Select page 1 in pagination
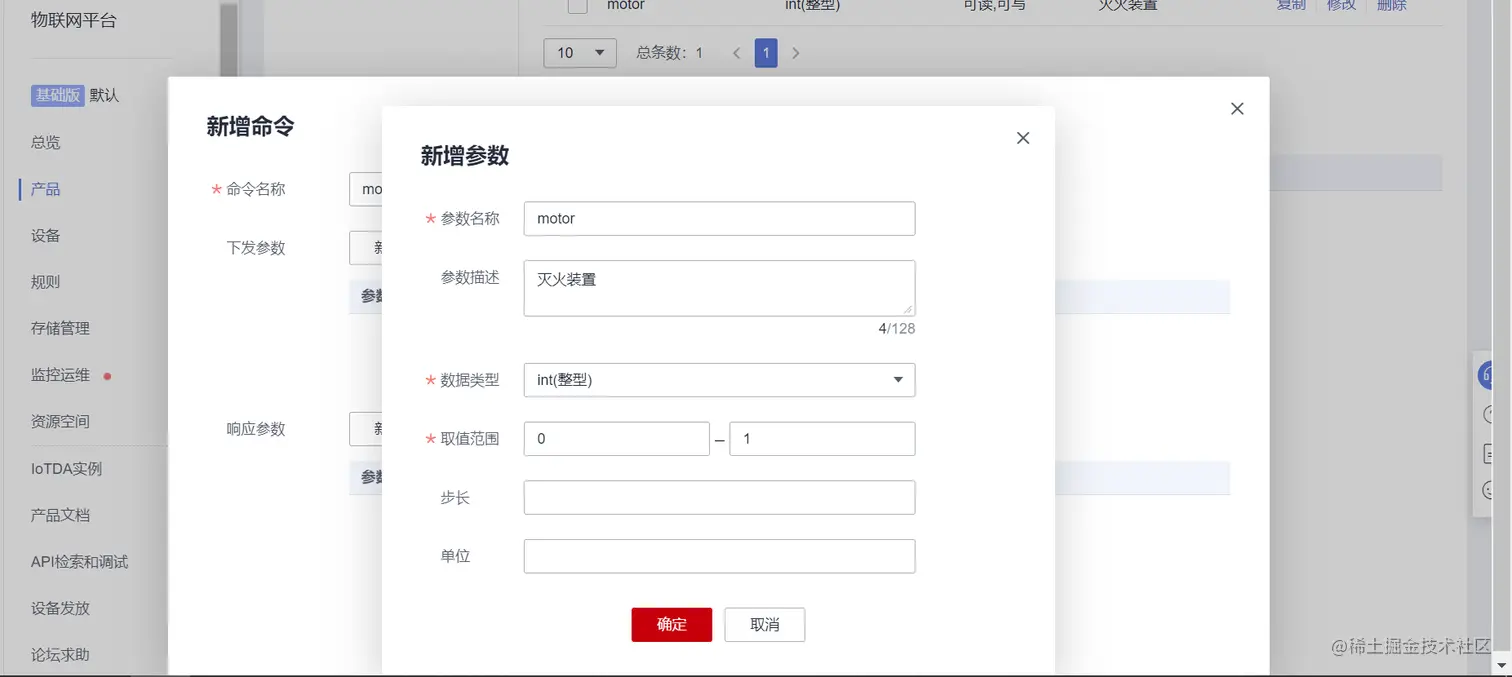This screenshot has height=677, width=1512. (766, 53)
